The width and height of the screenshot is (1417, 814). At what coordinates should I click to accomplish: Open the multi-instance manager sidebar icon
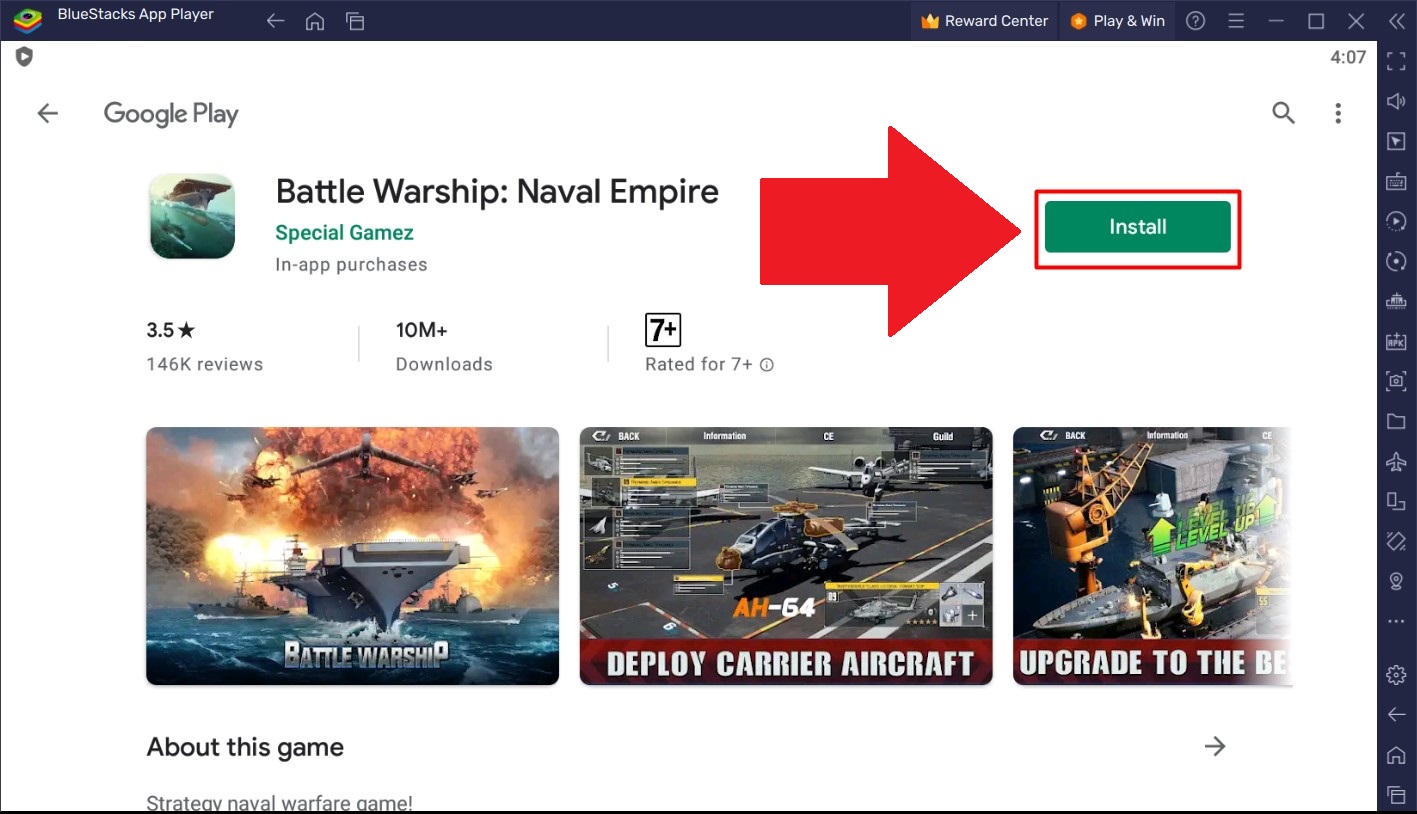[1396, 301]
